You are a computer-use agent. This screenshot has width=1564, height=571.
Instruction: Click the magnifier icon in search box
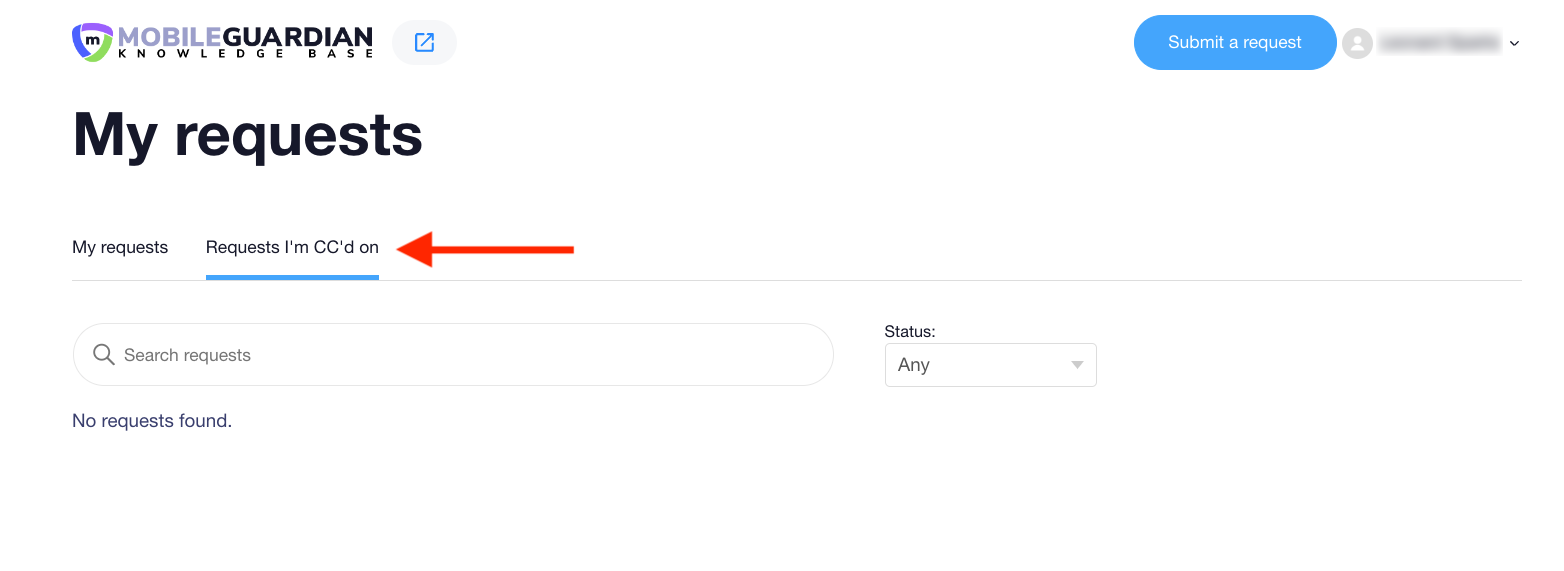(x=103, y=355)
